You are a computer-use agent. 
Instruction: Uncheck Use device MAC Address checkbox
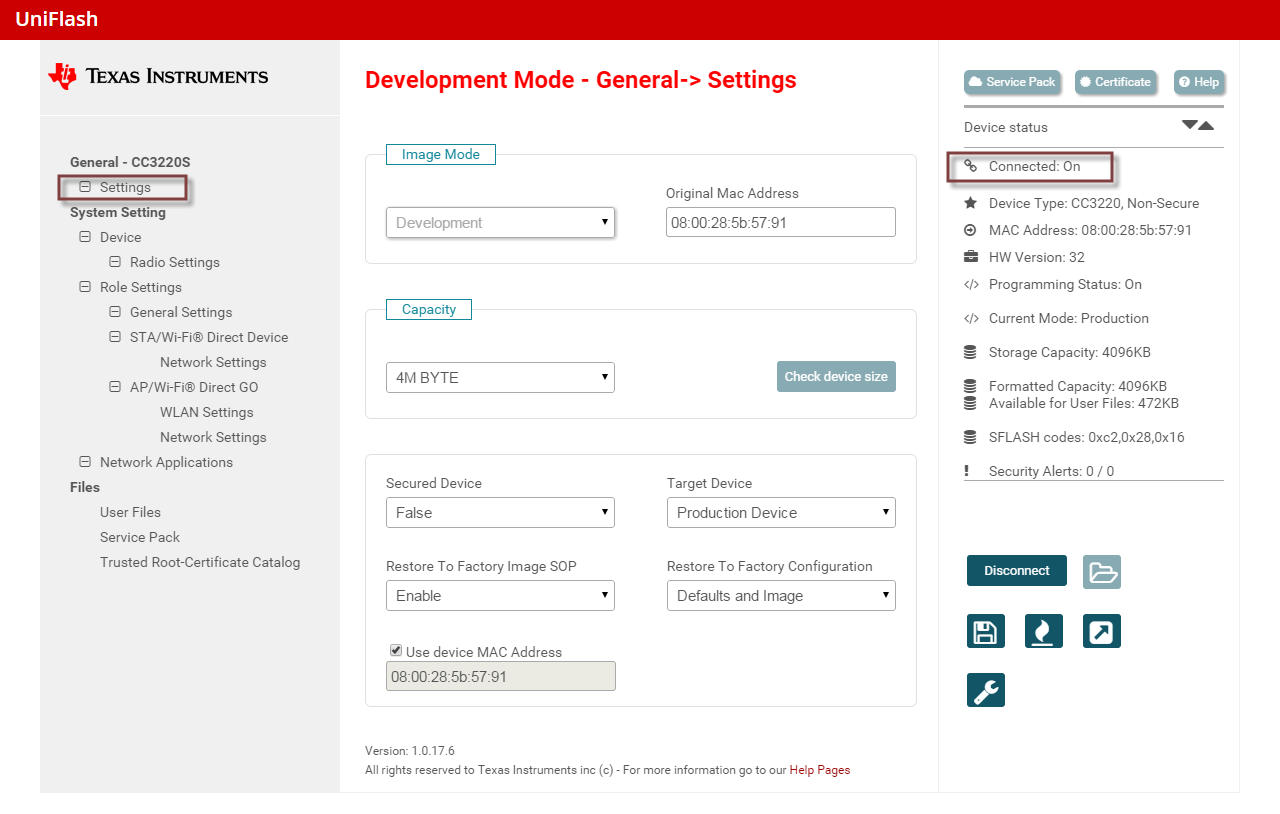point(396,650)
